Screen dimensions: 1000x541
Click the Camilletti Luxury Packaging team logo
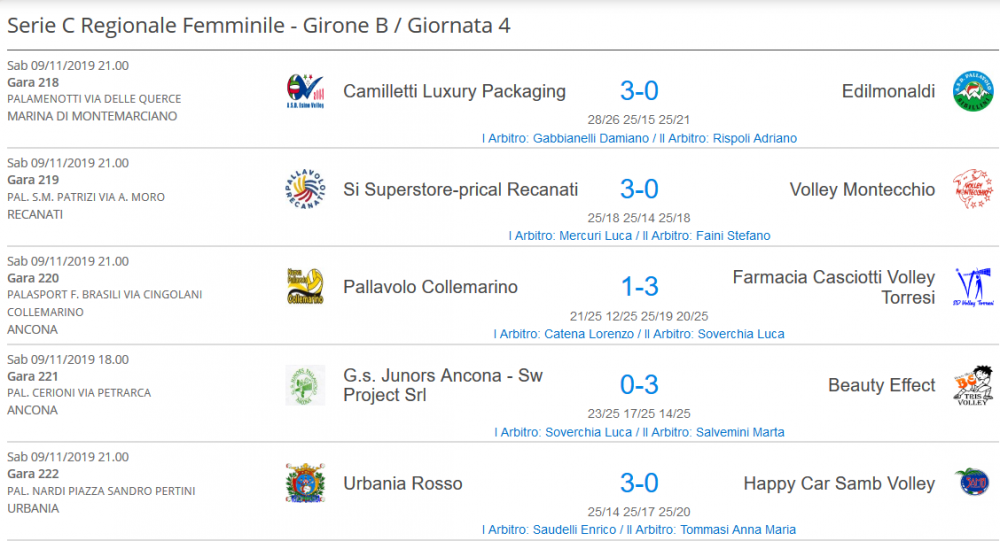(305, 92)
